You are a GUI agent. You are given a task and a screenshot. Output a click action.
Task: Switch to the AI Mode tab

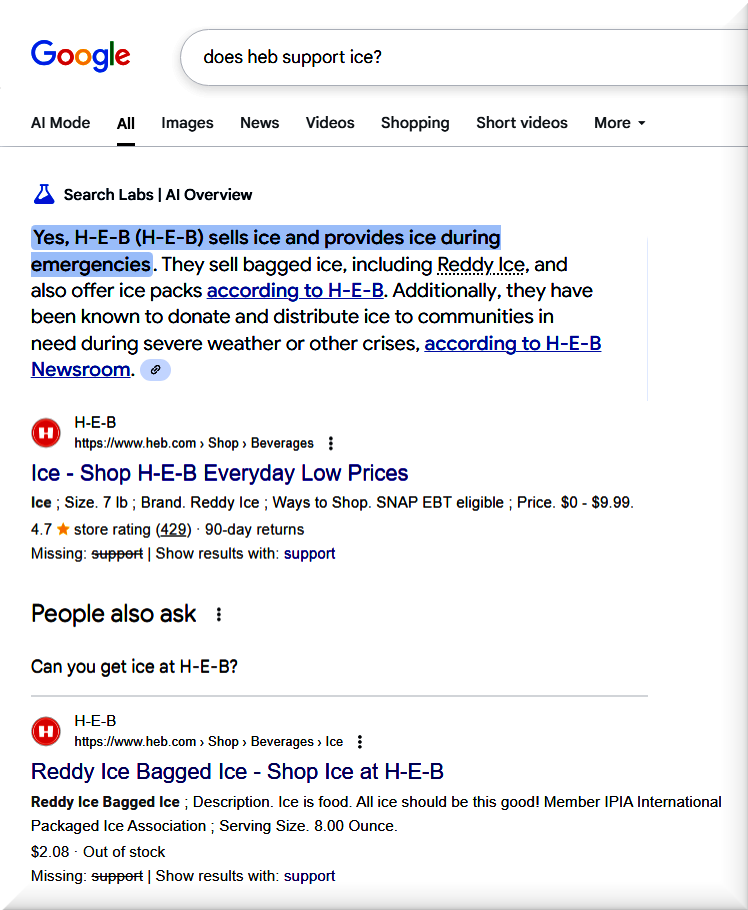click(x=60, y=123)
